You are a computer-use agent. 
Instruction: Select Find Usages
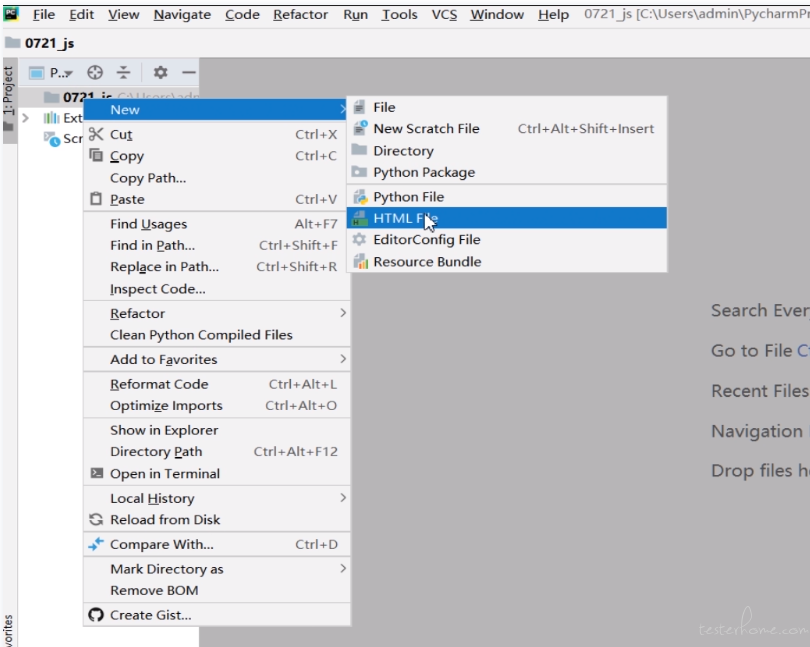point(216,224)
